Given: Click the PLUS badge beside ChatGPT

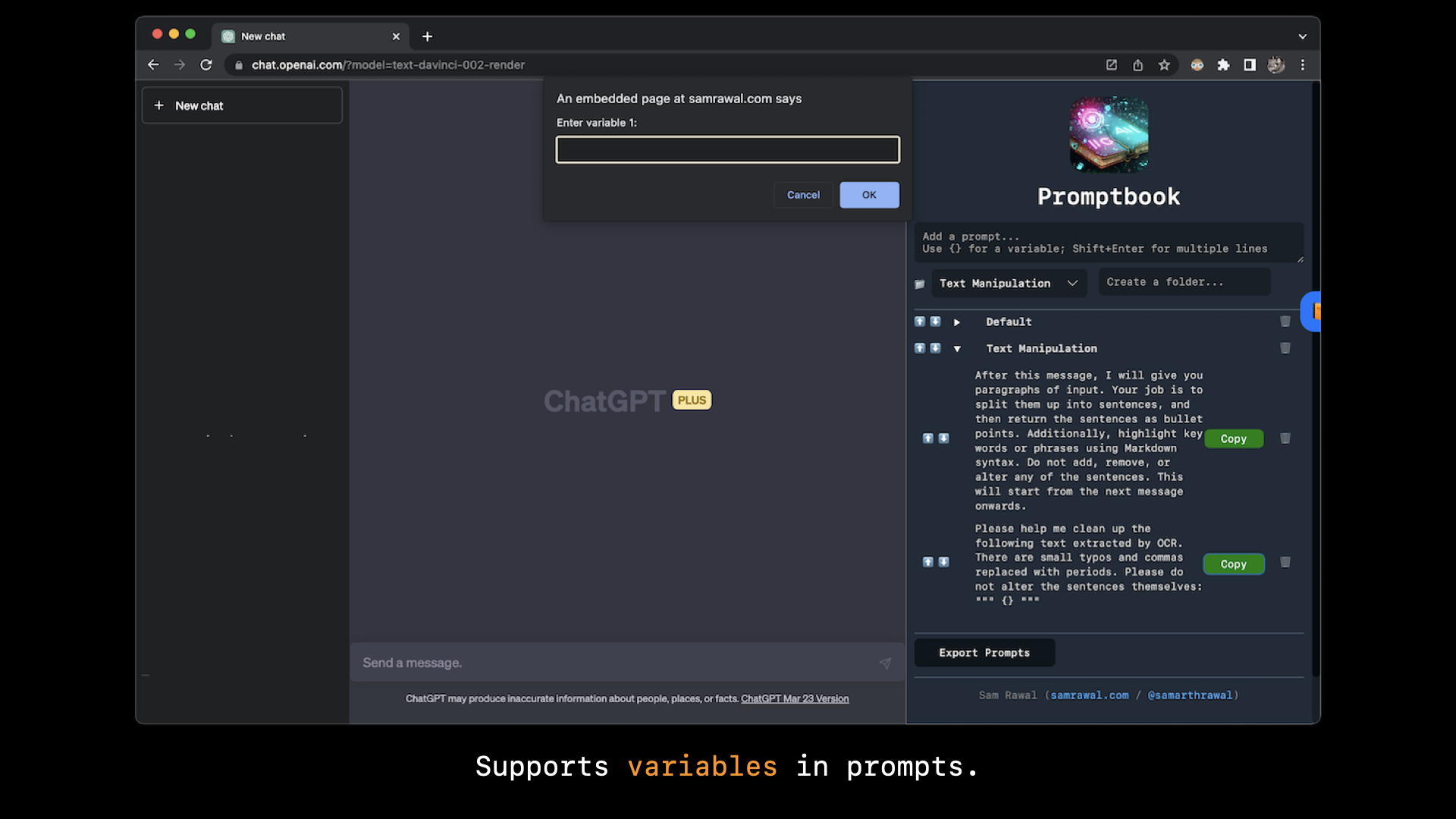Looking at the screenshot, I should (x=692, y=400).
